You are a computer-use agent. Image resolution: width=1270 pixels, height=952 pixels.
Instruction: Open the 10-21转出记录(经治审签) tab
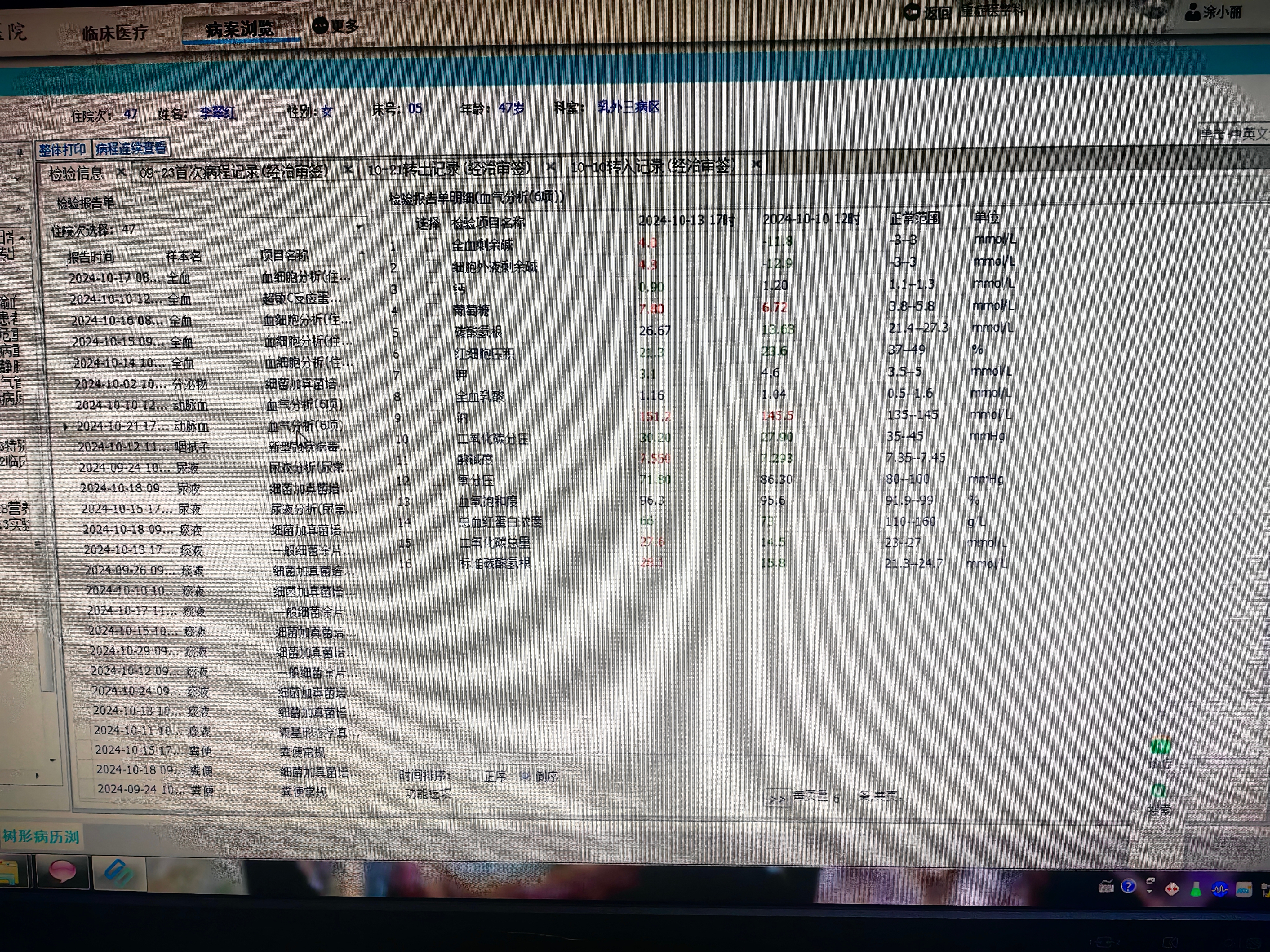click(449, 168)
